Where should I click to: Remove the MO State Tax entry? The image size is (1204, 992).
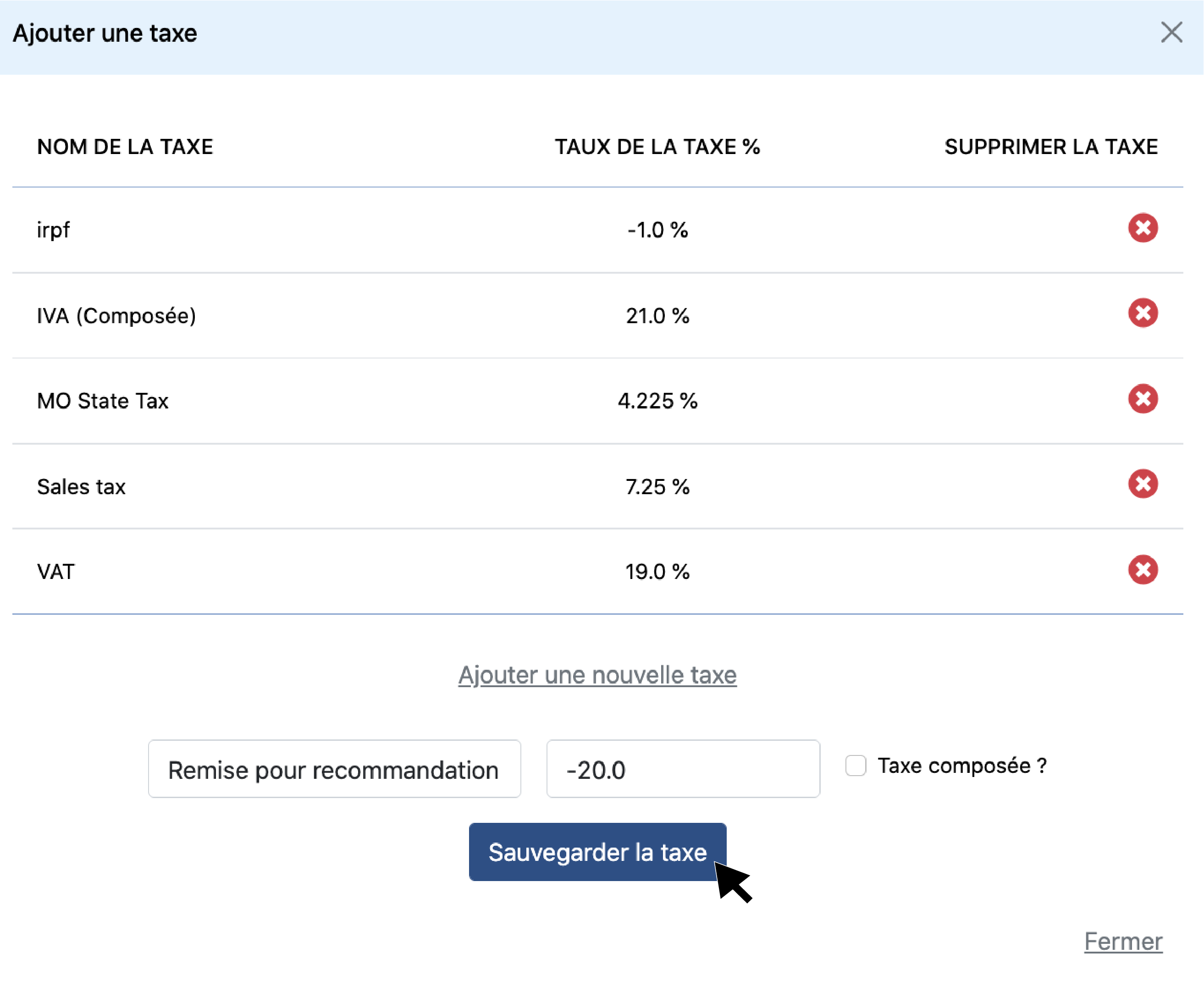coord(1143,399)
